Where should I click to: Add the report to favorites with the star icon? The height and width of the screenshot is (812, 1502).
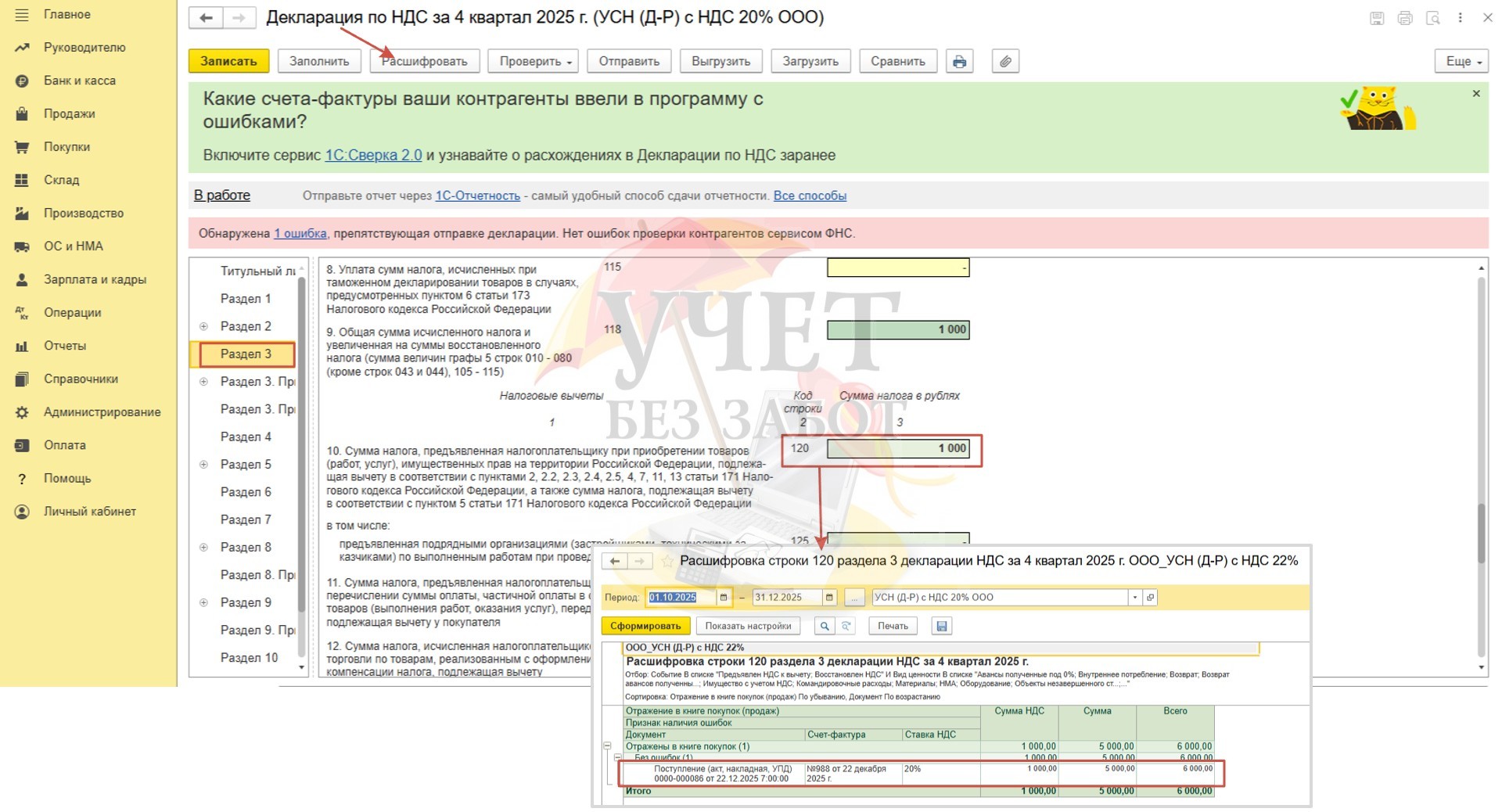(667, 561)
